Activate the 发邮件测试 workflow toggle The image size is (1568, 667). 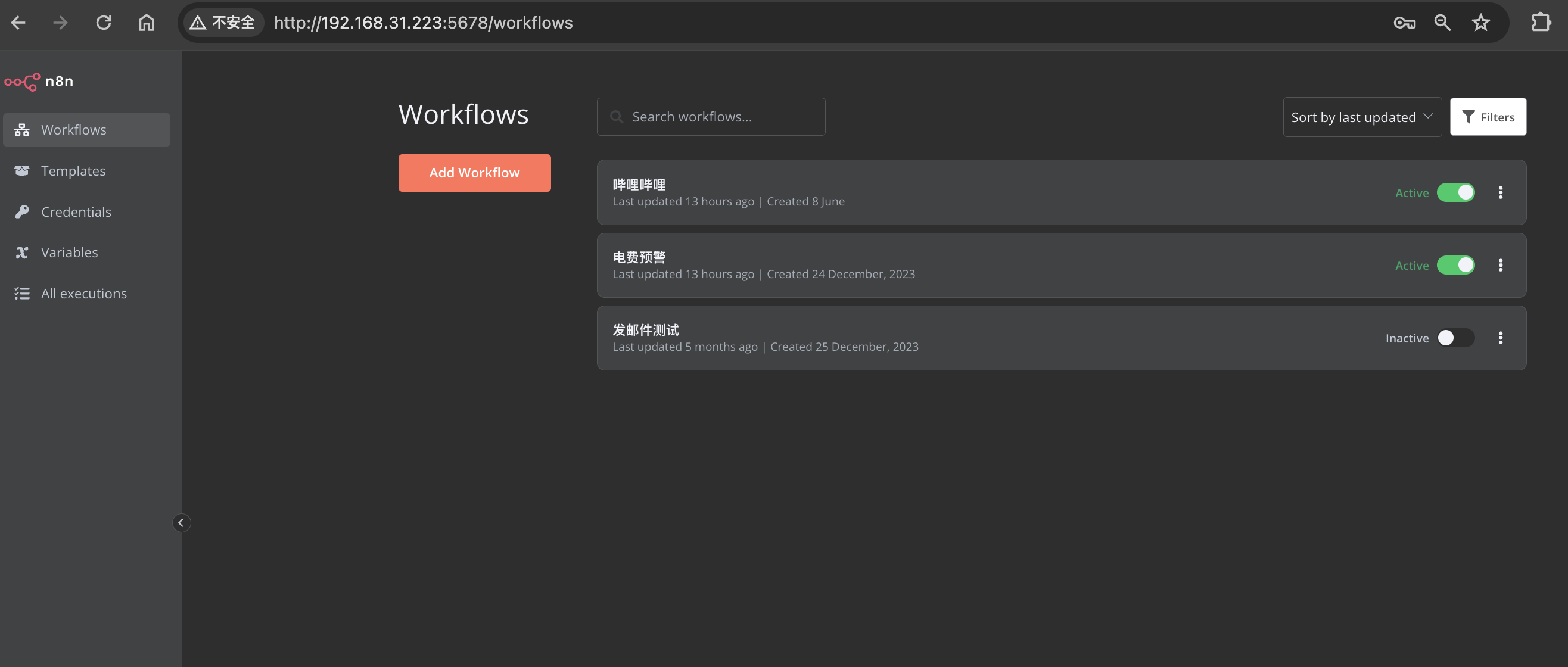point(1455,338)
